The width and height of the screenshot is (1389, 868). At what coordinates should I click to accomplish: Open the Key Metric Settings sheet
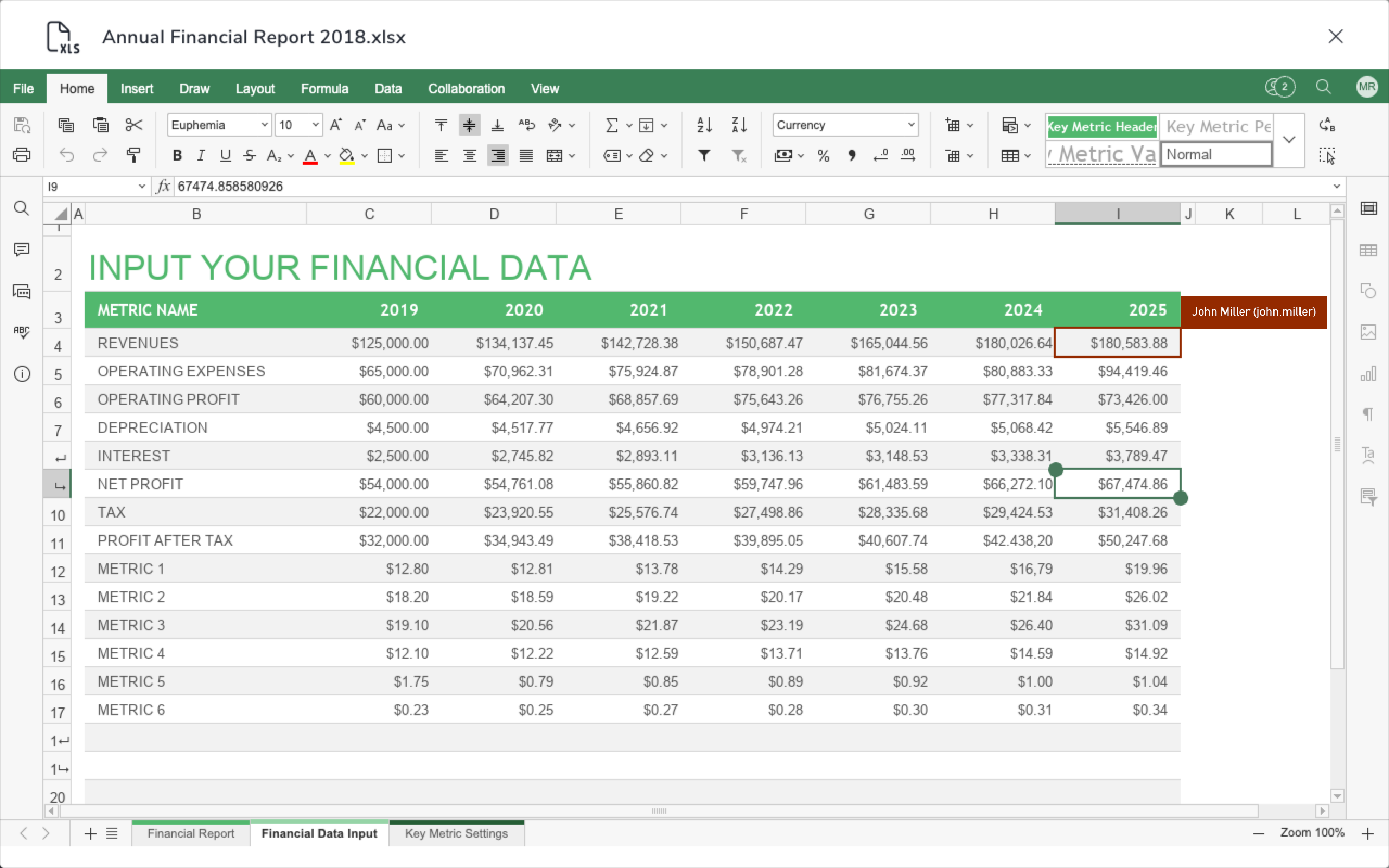coord(456,834)
